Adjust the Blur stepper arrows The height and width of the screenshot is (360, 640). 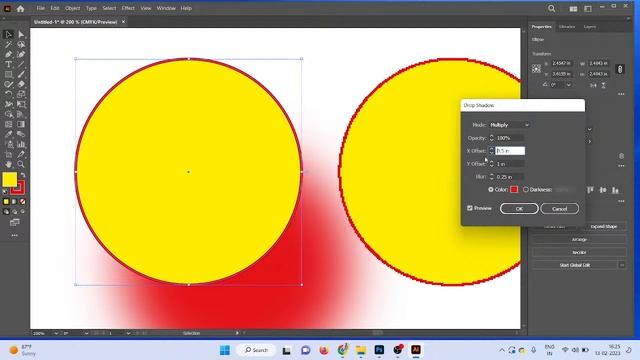[491, 177]
